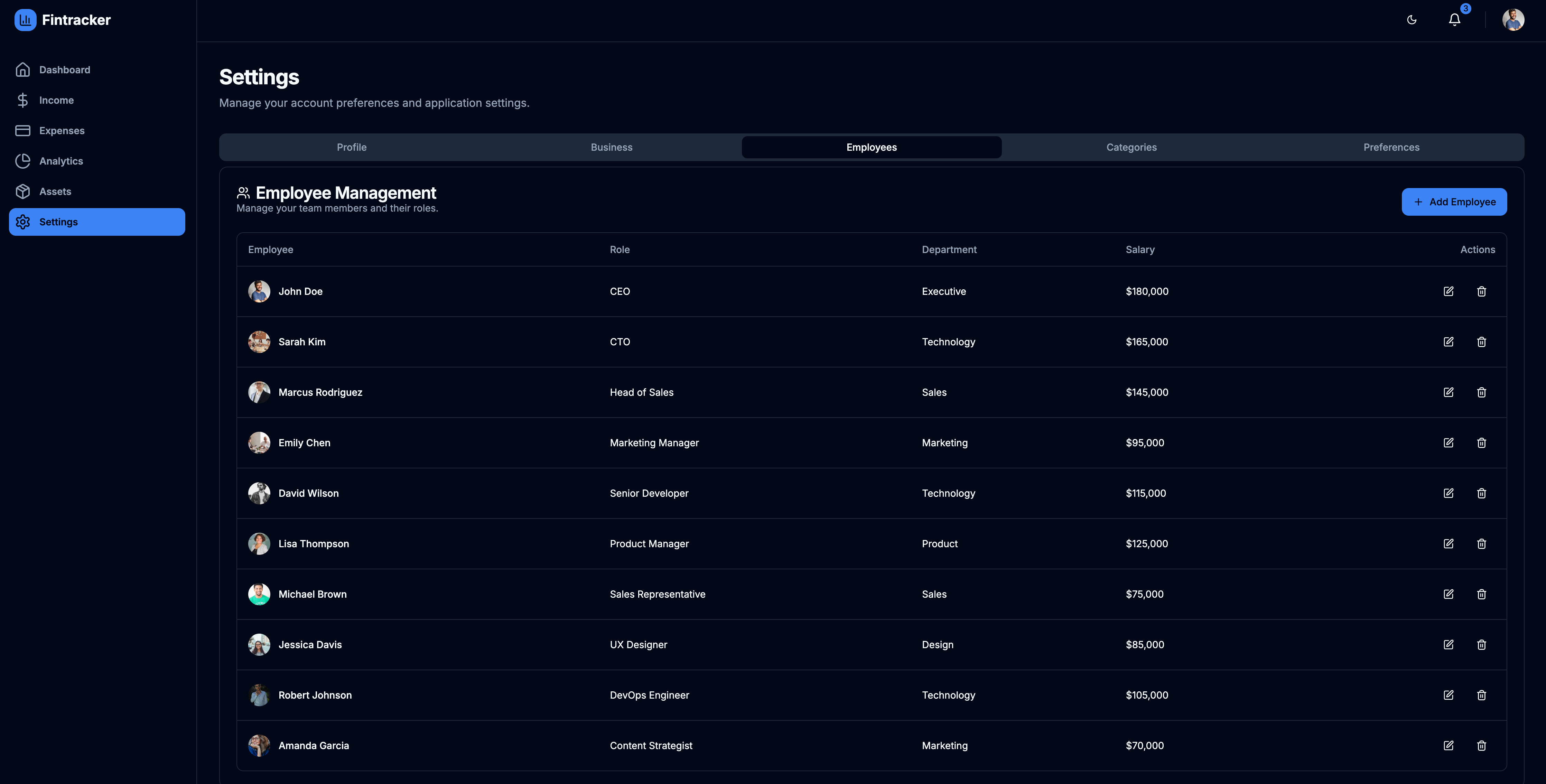Switch to the Categories tab
1546x784 pixels.
[x=1131, y=147]
